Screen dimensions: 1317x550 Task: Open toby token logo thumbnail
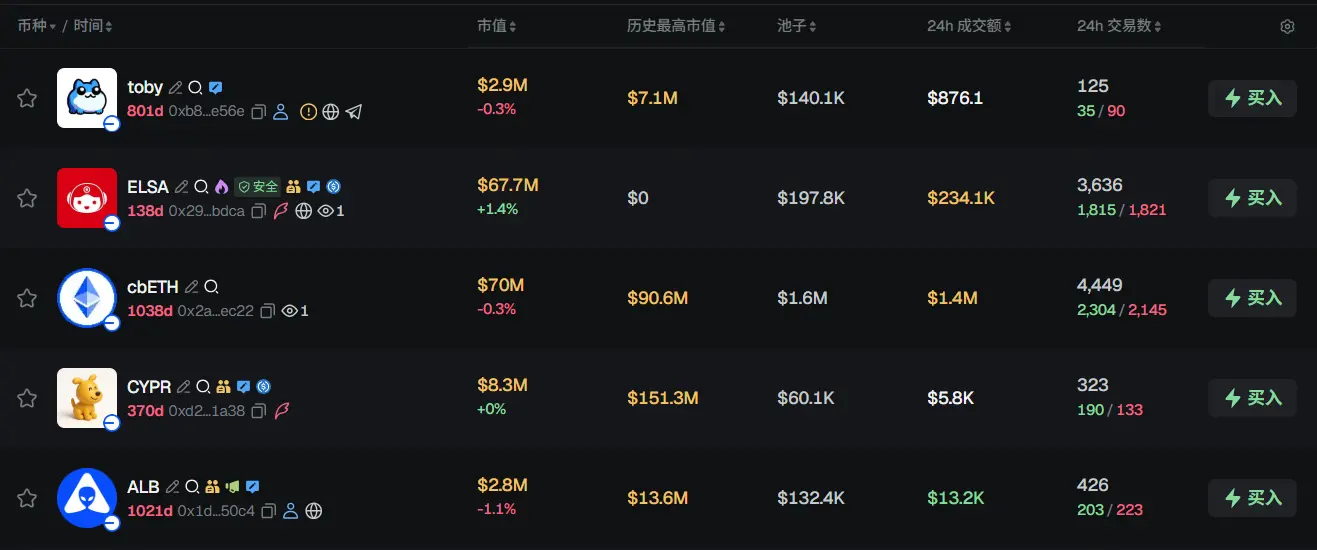87,98
